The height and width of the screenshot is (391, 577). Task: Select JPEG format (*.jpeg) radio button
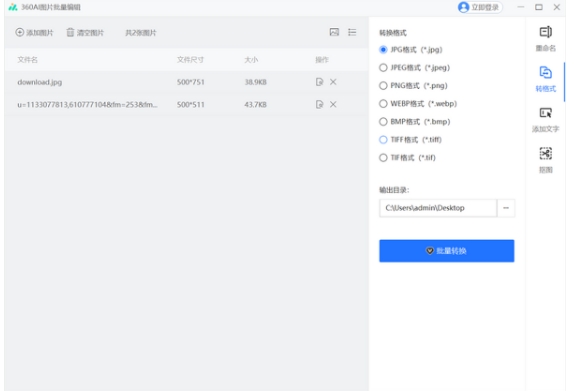click(383, 67)
